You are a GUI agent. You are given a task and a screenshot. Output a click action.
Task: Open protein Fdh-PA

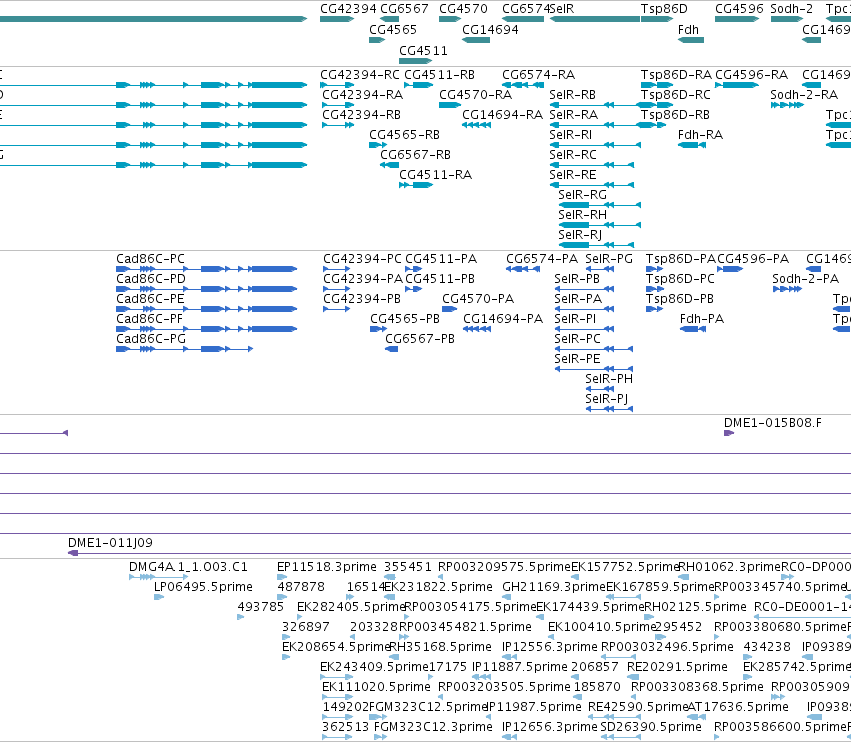(x=702, y=319)
